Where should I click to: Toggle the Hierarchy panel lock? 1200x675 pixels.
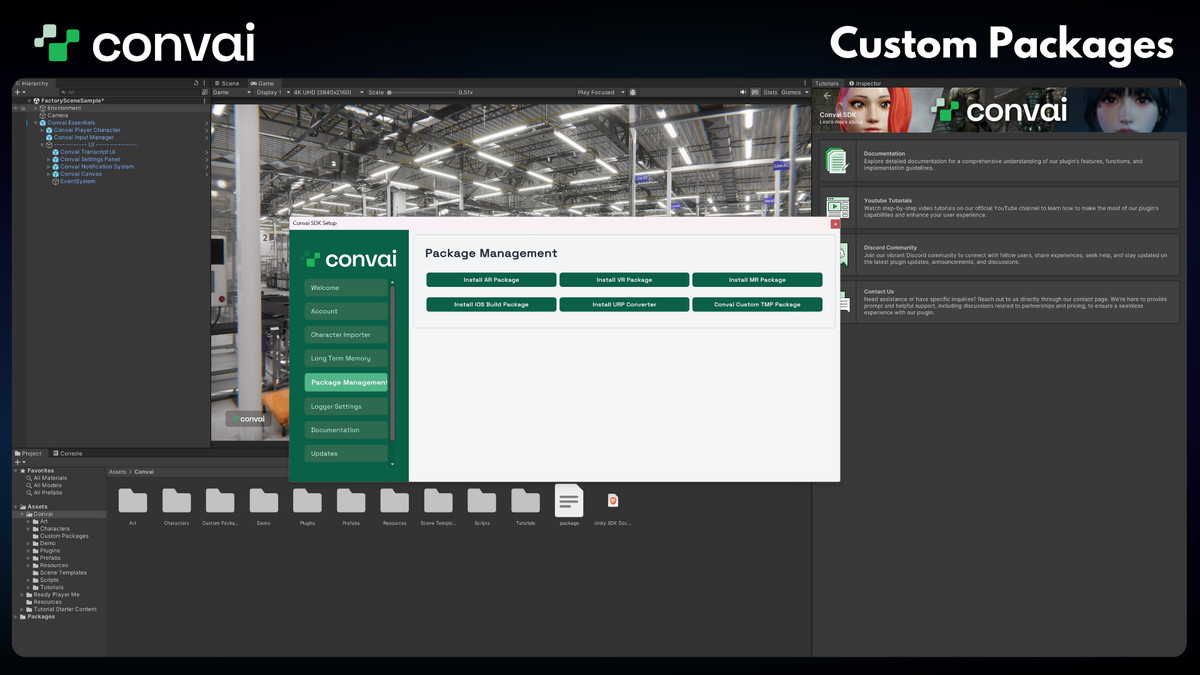tap(196, 84)
